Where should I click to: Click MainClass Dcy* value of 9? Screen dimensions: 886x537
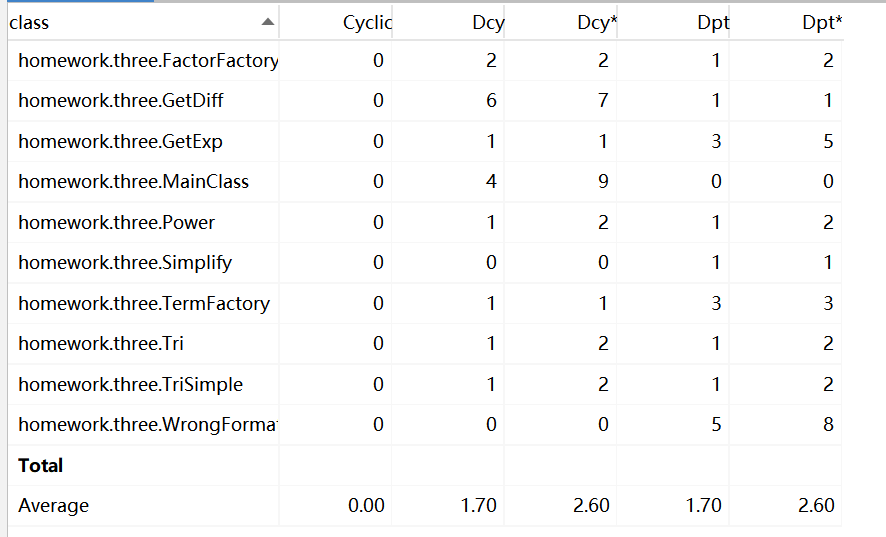pyautogui.click(x=603, y=182)
